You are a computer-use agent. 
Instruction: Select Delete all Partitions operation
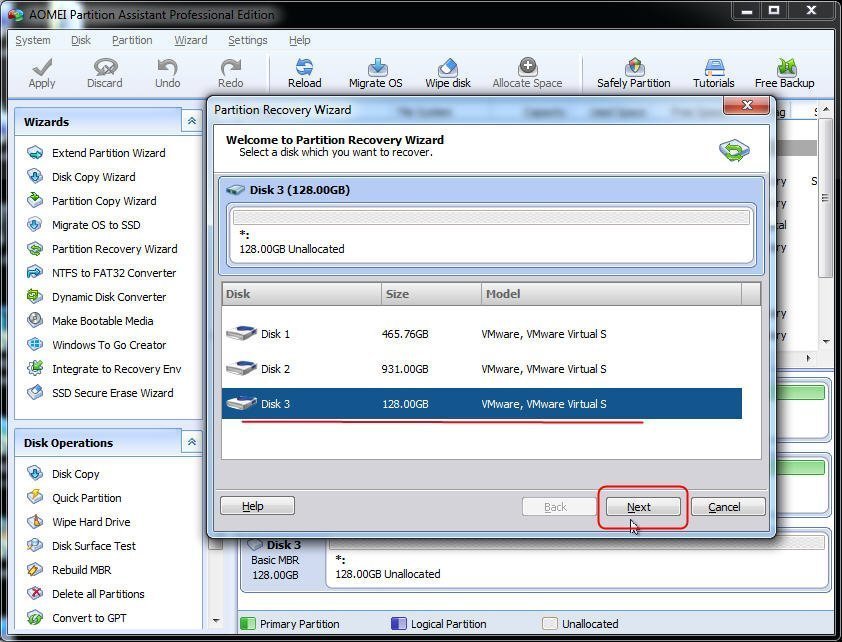[86, 594]
